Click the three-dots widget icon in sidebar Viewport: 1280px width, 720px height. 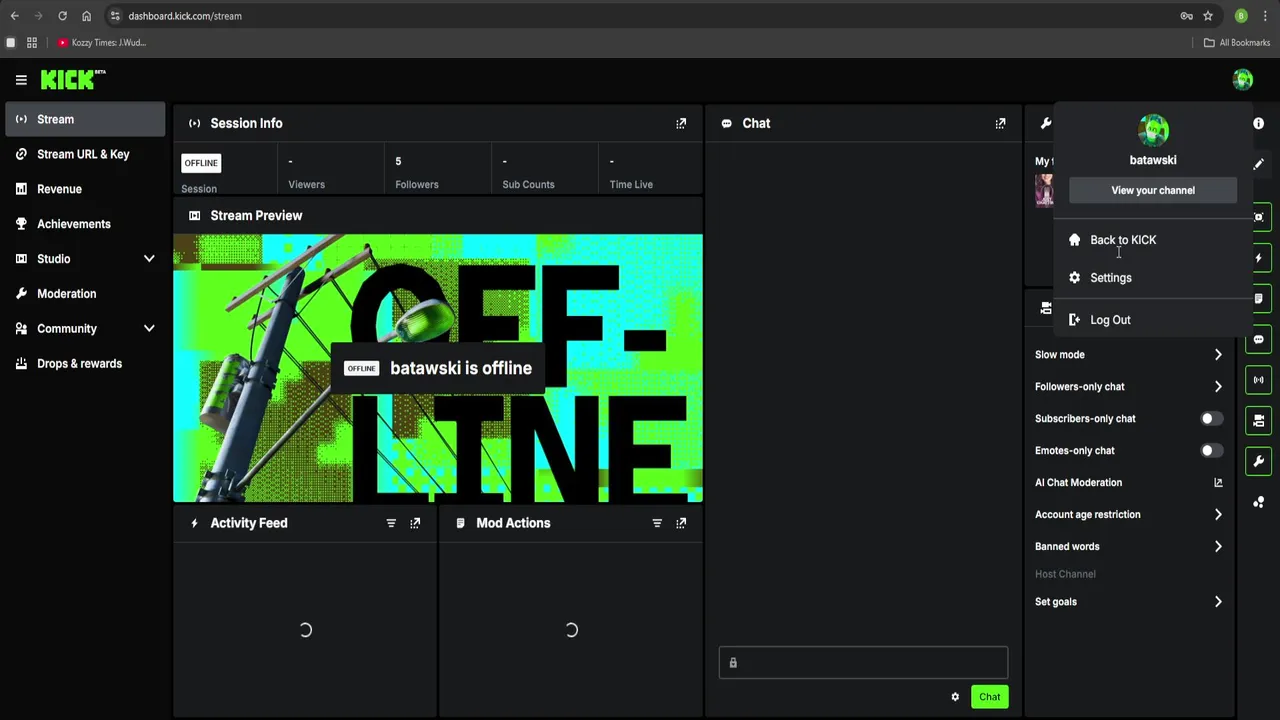[1259, 502]
